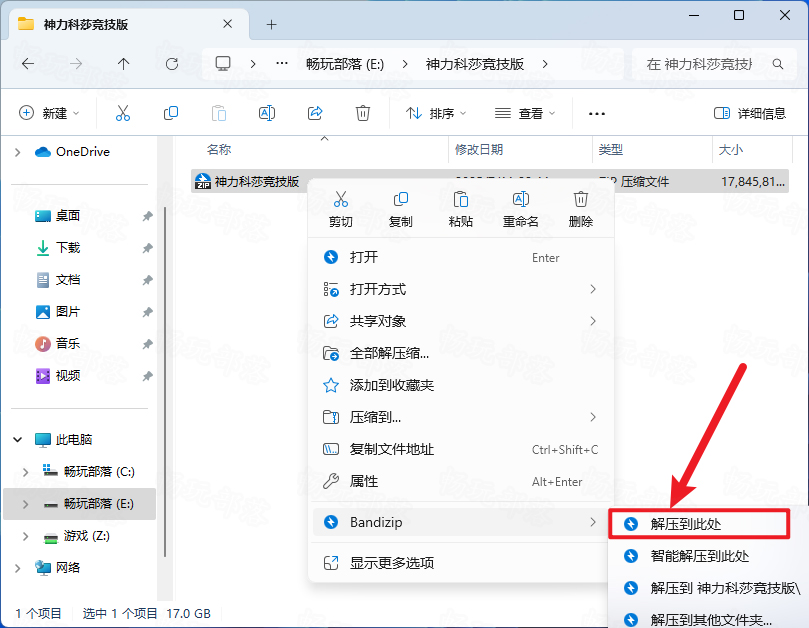Select 显示更多选项 in context menu
The width and height of the screenshot is (809, 628).
461,562
